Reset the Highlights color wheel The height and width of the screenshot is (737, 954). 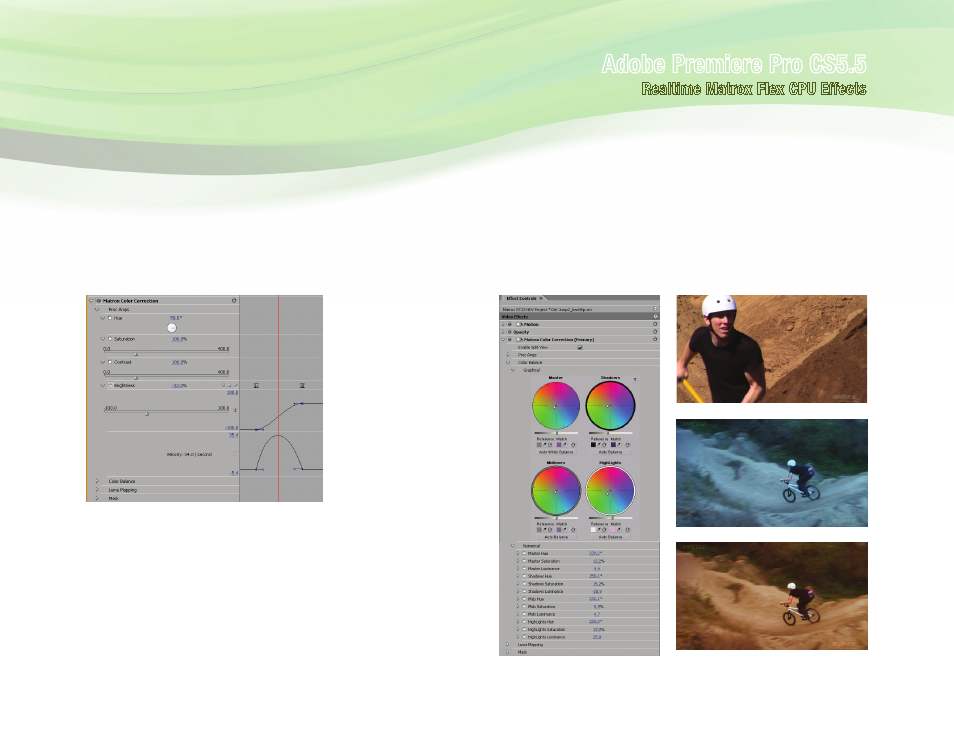tap(627, 529)
